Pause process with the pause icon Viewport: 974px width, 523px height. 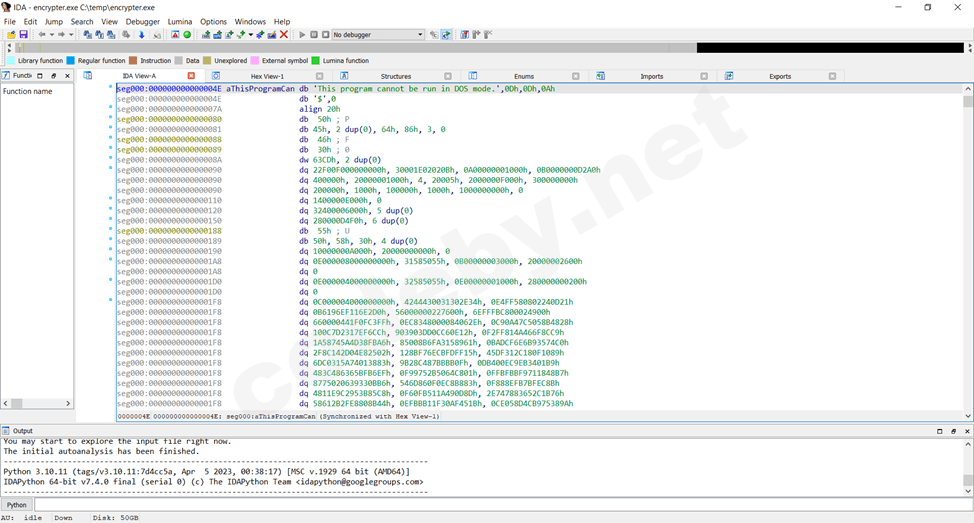coord(314,34)
